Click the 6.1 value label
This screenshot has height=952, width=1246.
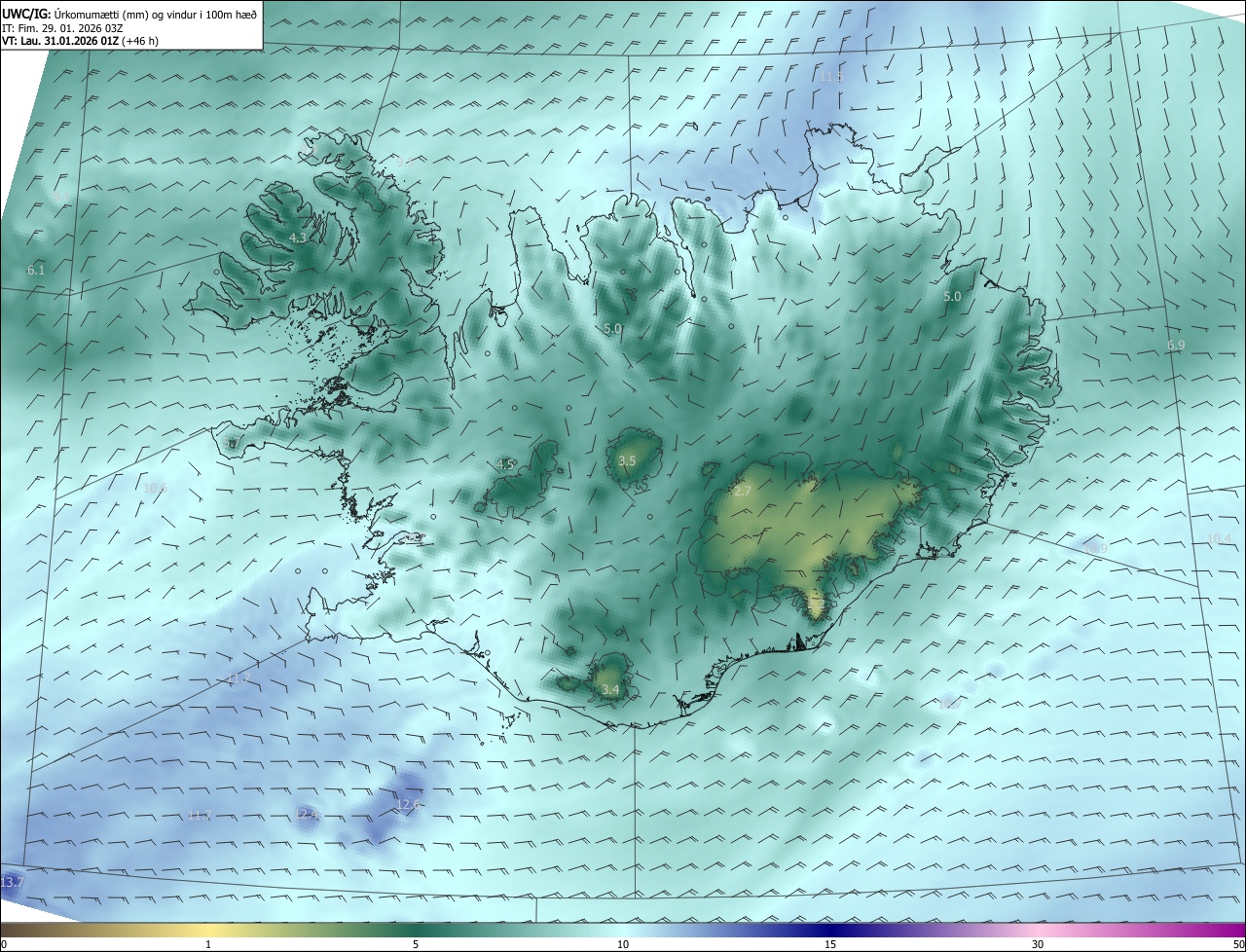coord(36,270)
